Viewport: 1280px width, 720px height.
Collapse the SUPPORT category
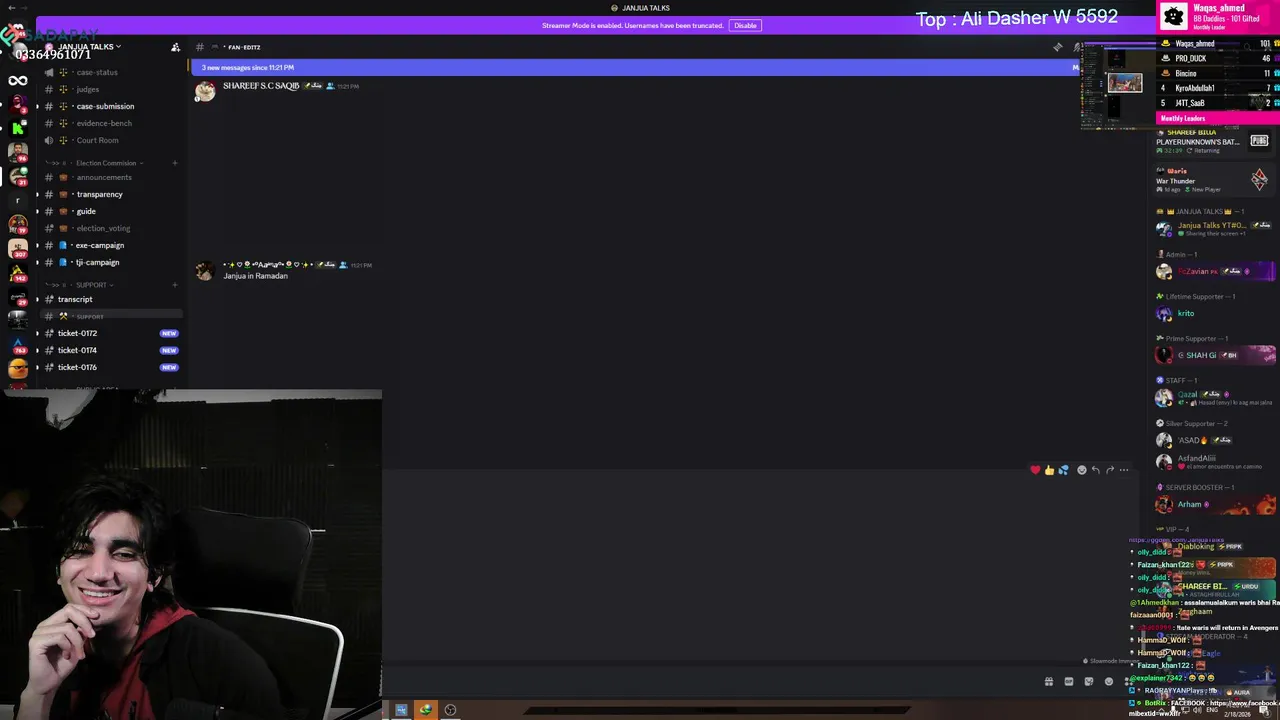pyautogui.click(x=90, y=285)
